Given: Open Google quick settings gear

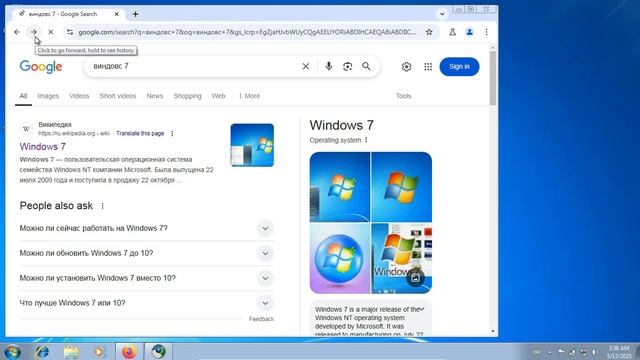Looking at the screenshot, I should coord(406,67).
